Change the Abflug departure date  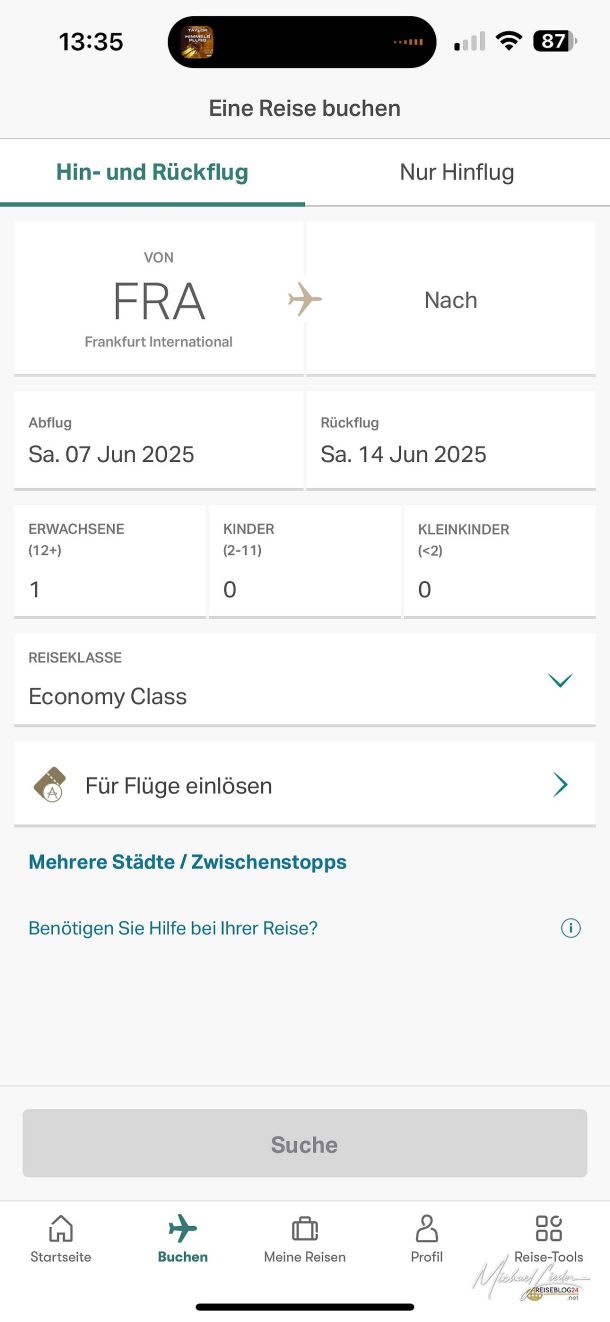click(x=158, y=441)
